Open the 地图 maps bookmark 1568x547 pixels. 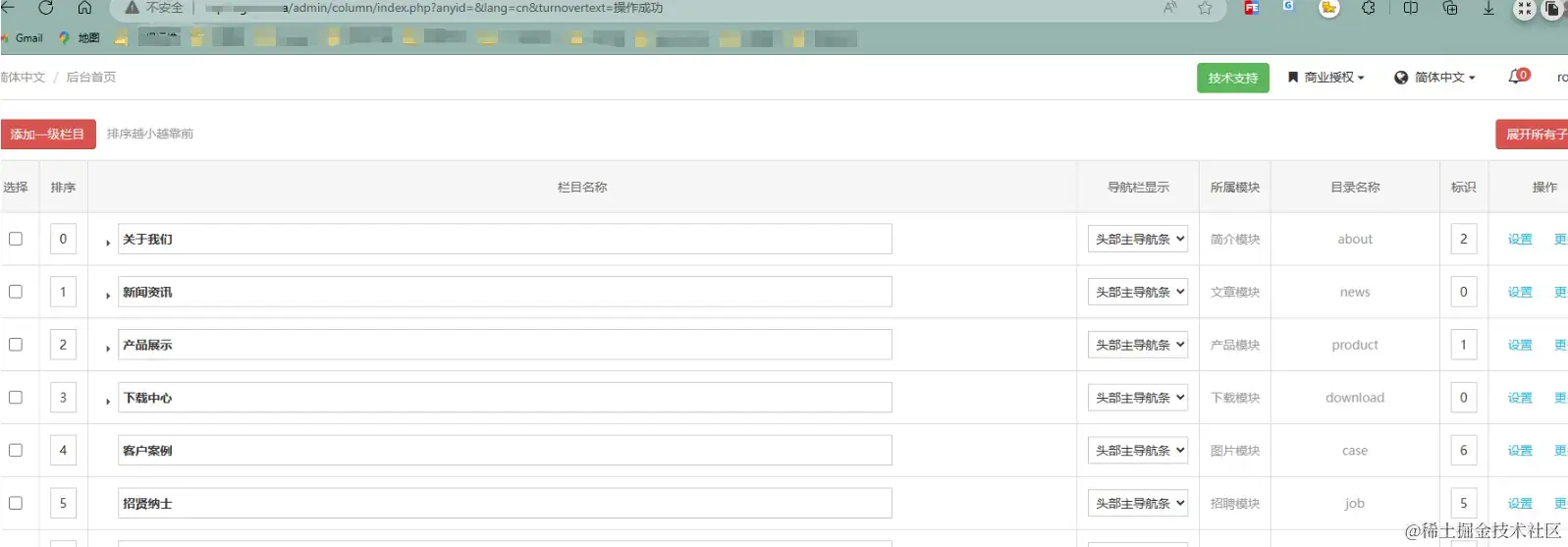point(80,38)
